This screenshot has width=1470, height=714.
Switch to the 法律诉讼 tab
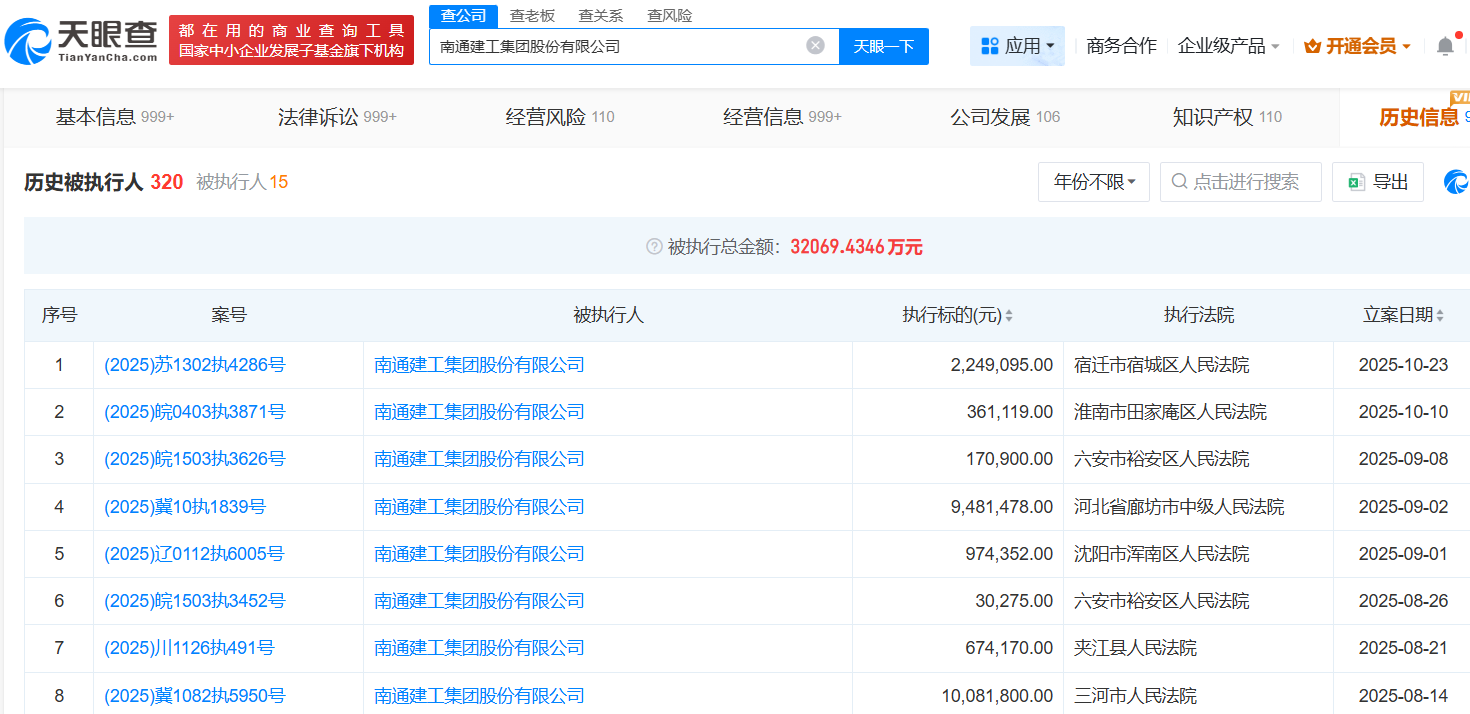coord(337,117)
